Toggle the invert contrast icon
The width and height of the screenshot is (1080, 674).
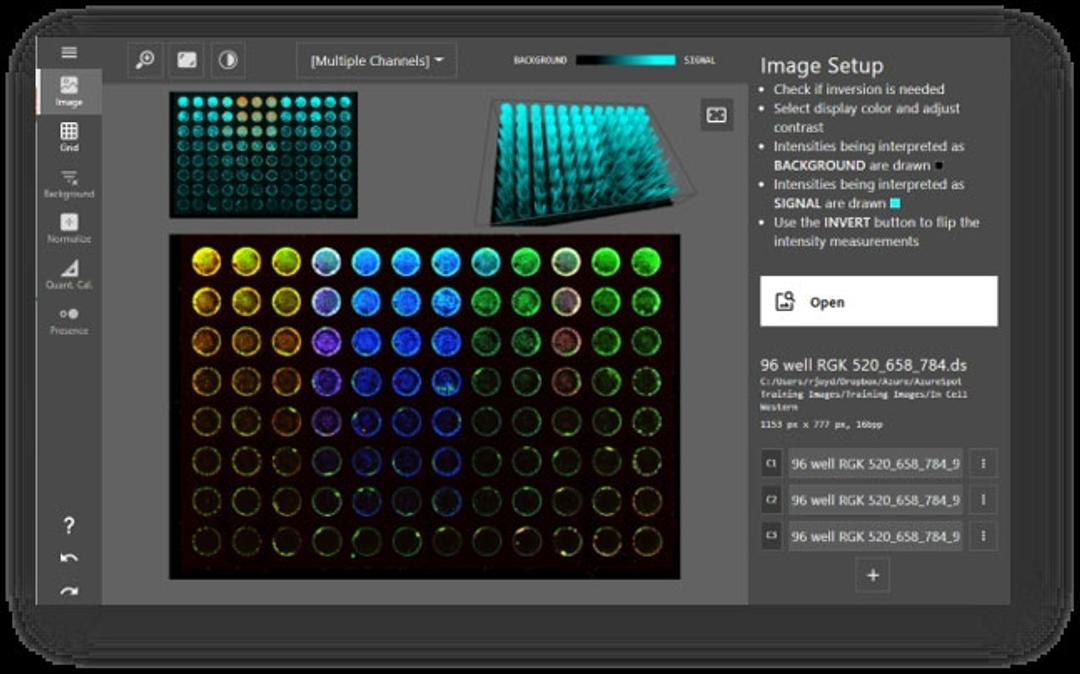coord(228,61)
